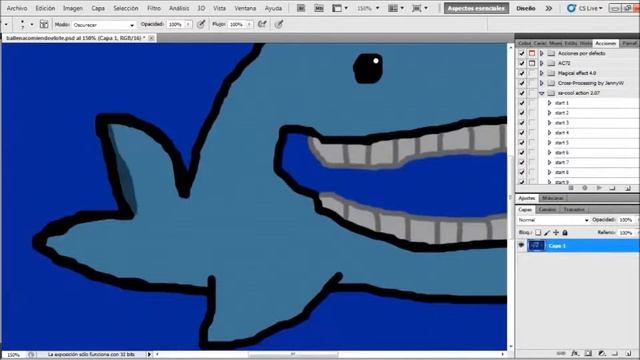Open the Filtro menu
Screen dimensions: 640x360
click(x=154, y=8)
